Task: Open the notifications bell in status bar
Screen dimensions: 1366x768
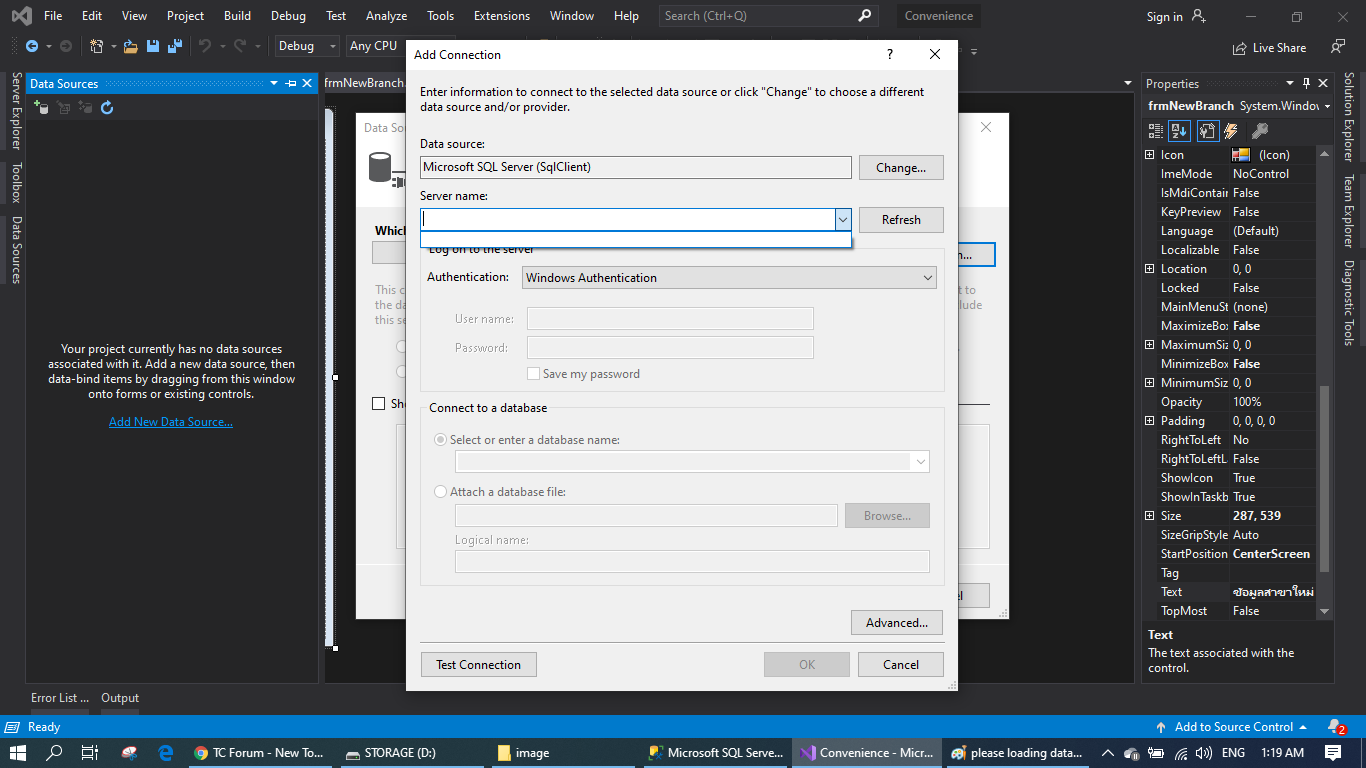Action: point(1336,727)
